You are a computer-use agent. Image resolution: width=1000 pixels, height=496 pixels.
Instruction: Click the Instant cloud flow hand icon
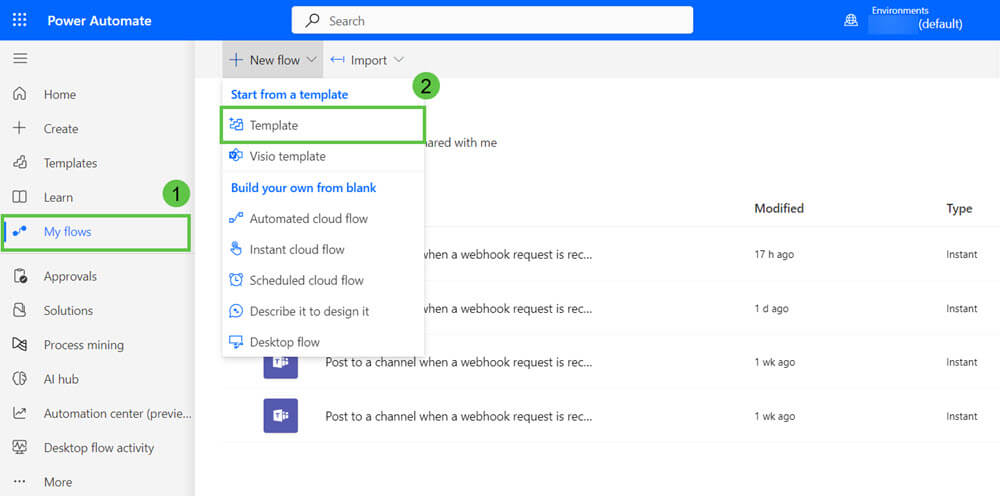(x=236, y=249)
